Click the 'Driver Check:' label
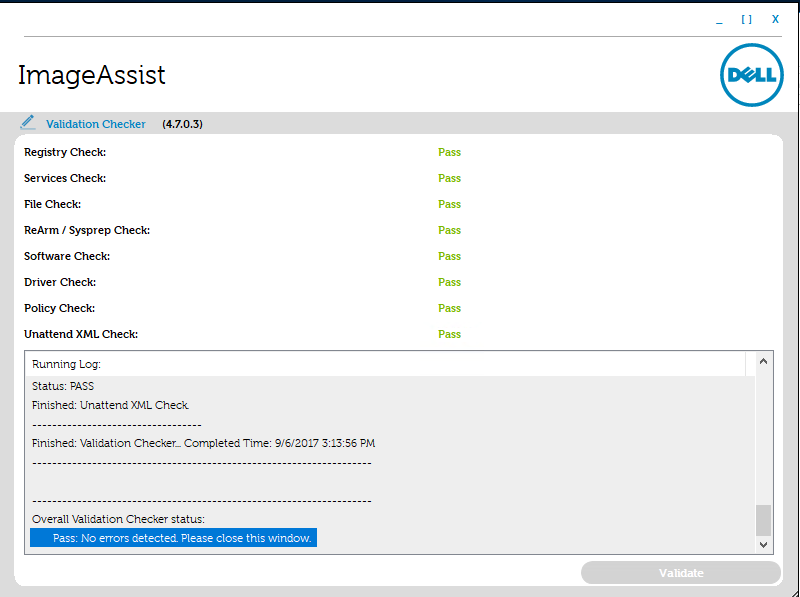 point(60,282)
